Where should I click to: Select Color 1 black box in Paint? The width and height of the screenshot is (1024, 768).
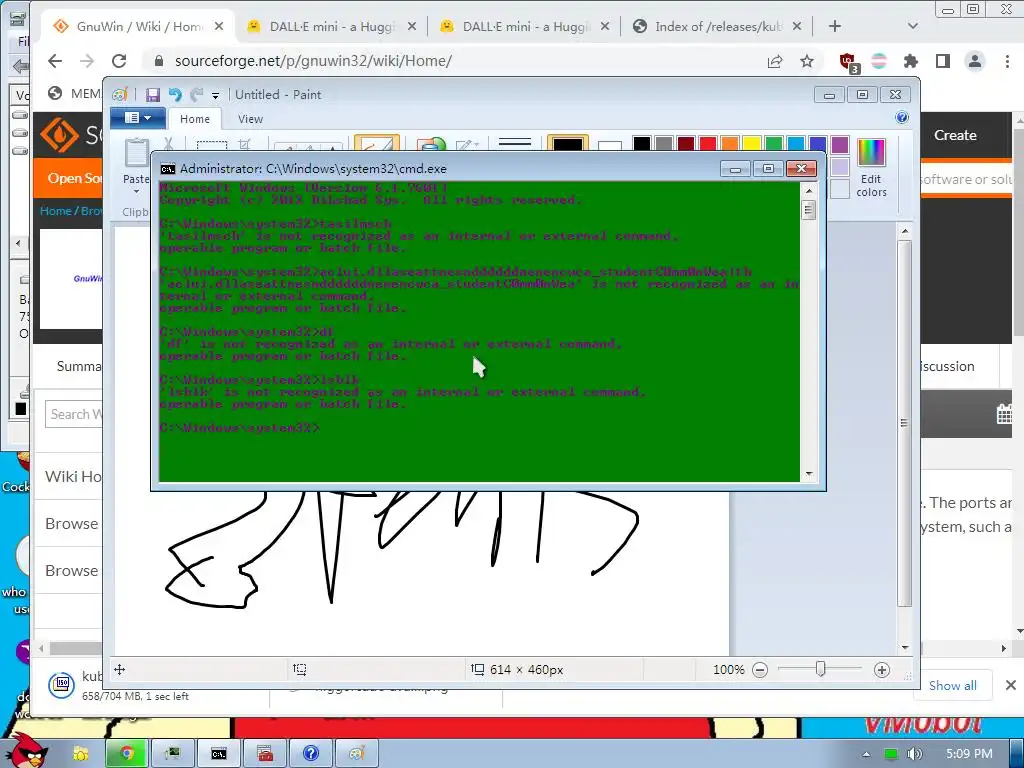[568, 143]
